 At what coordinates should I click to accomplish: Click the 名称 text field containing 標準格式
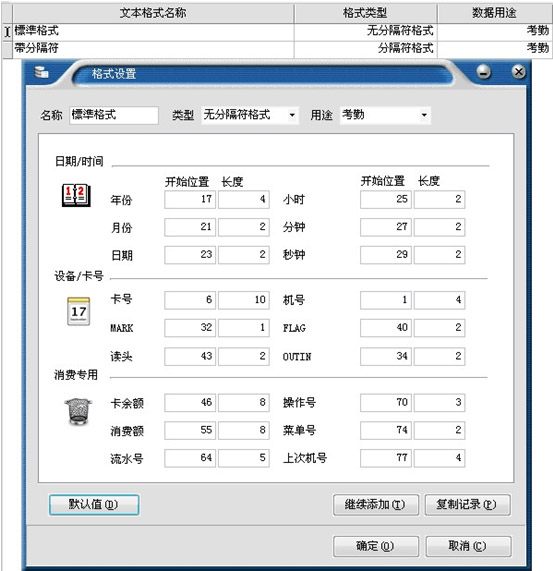click(114, 115)
